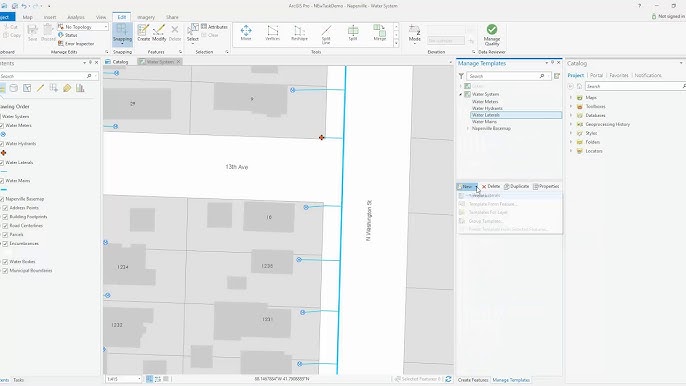Open the Map ribbon tab
The width and height of the screenshot is (686, 386).
(28, 17)
